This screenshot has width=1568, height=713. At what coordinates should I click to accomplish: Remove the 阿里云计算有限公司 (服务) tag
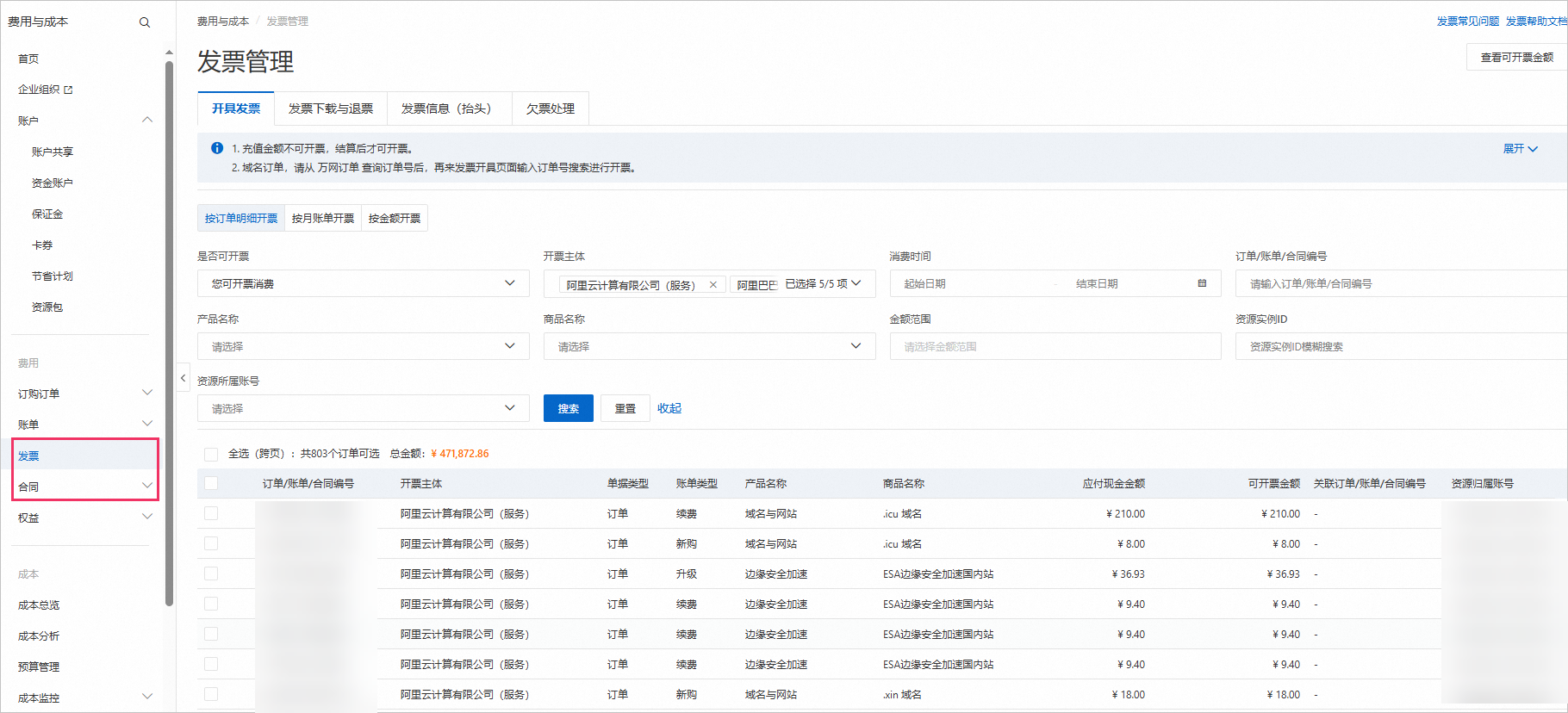[x=713, y=285]
